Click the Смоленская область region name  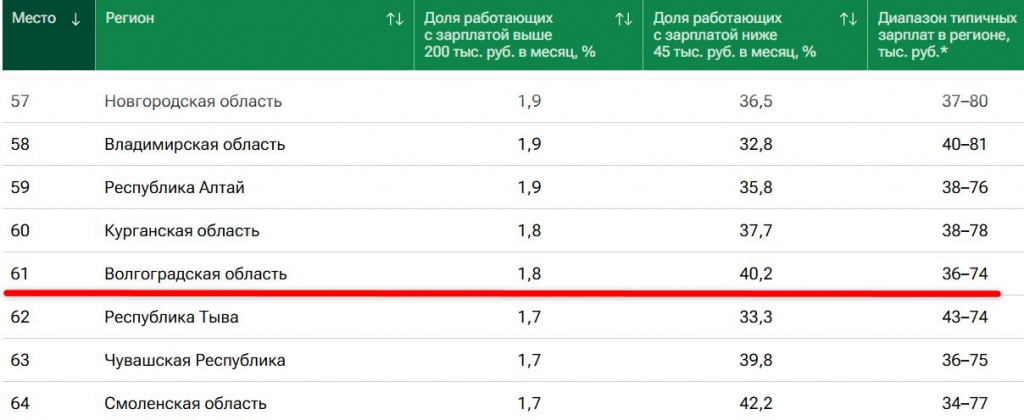(x=185, y=404)
